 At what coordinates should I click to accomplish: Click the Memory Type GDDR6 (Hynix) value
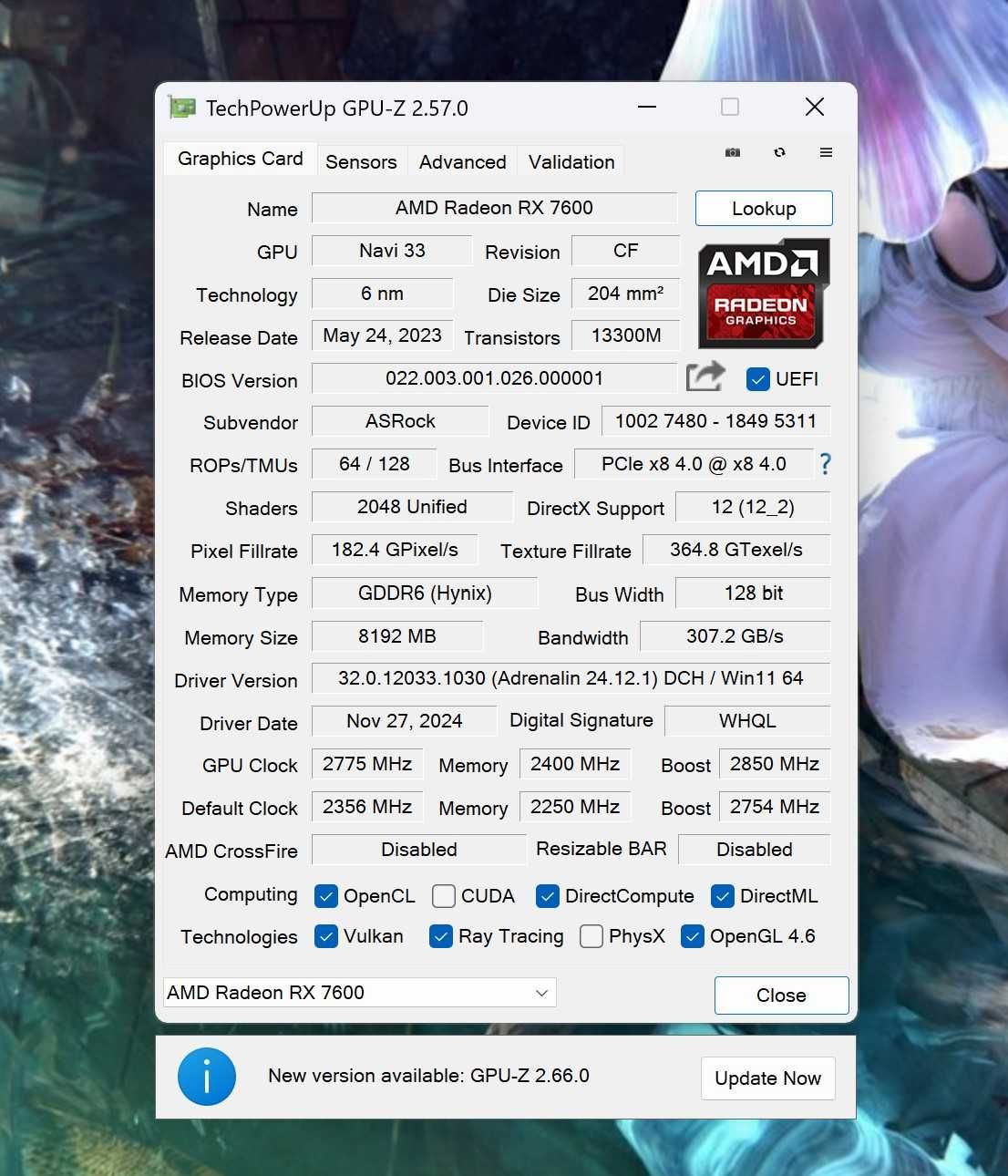click(x=425, y=593)
